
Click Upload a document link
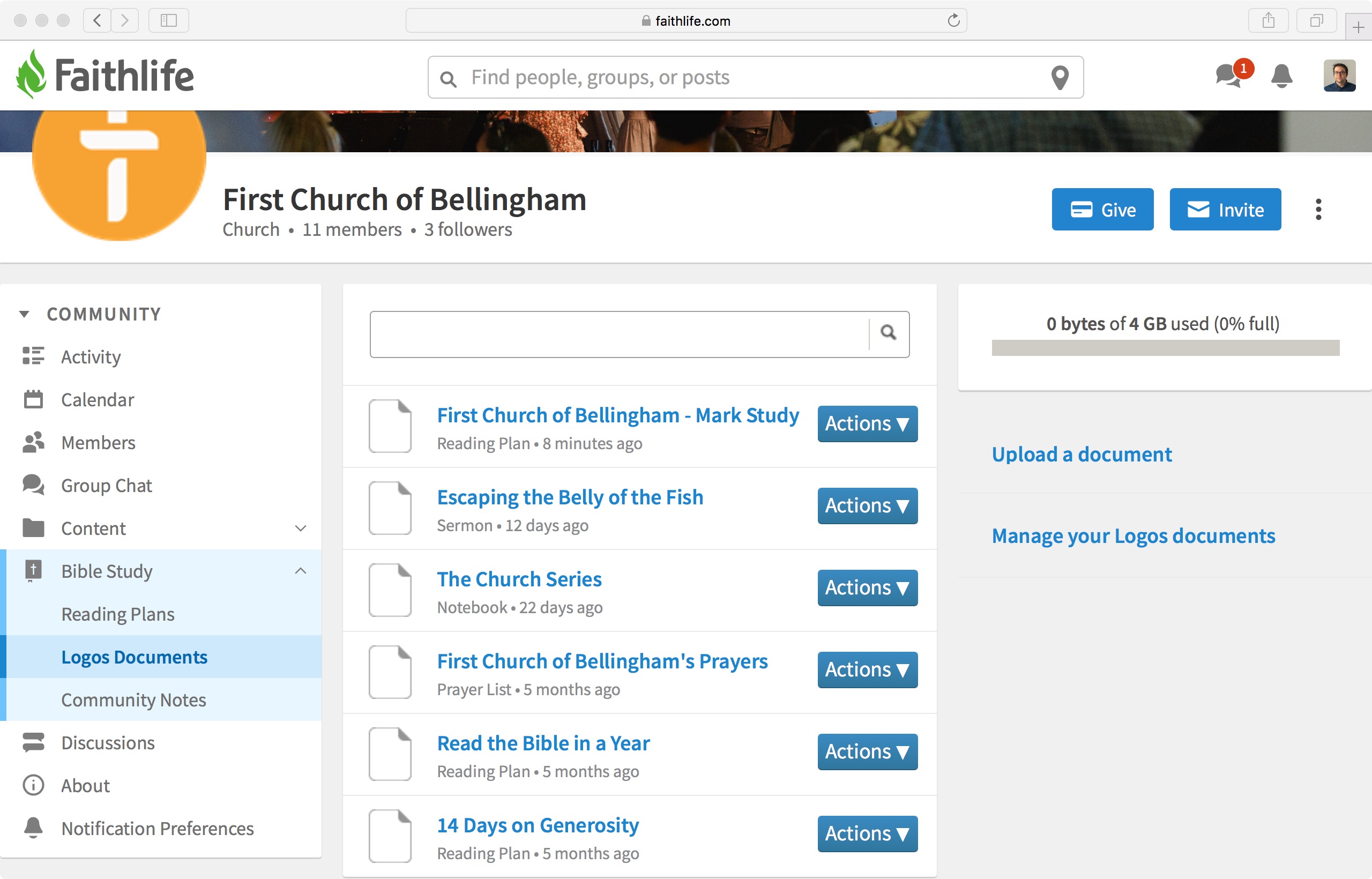click(x=1082, y=454)
